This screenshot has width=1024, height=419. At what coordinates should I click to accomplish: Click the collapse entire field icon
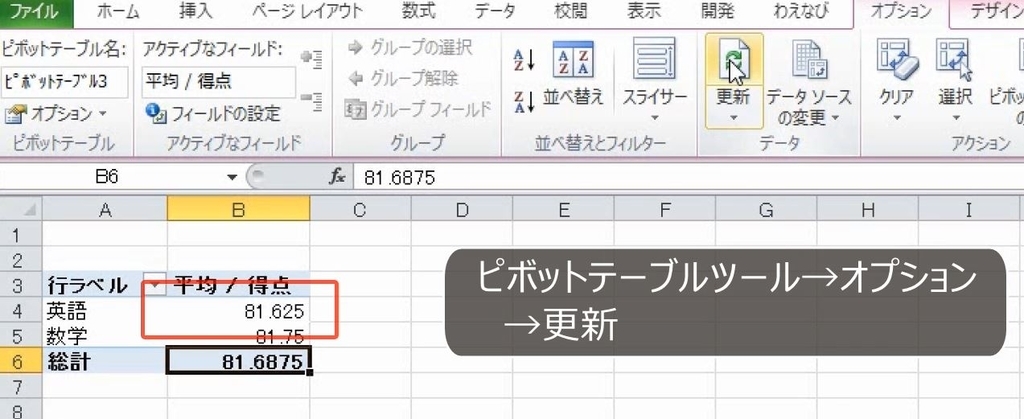[x=311, y=100]
